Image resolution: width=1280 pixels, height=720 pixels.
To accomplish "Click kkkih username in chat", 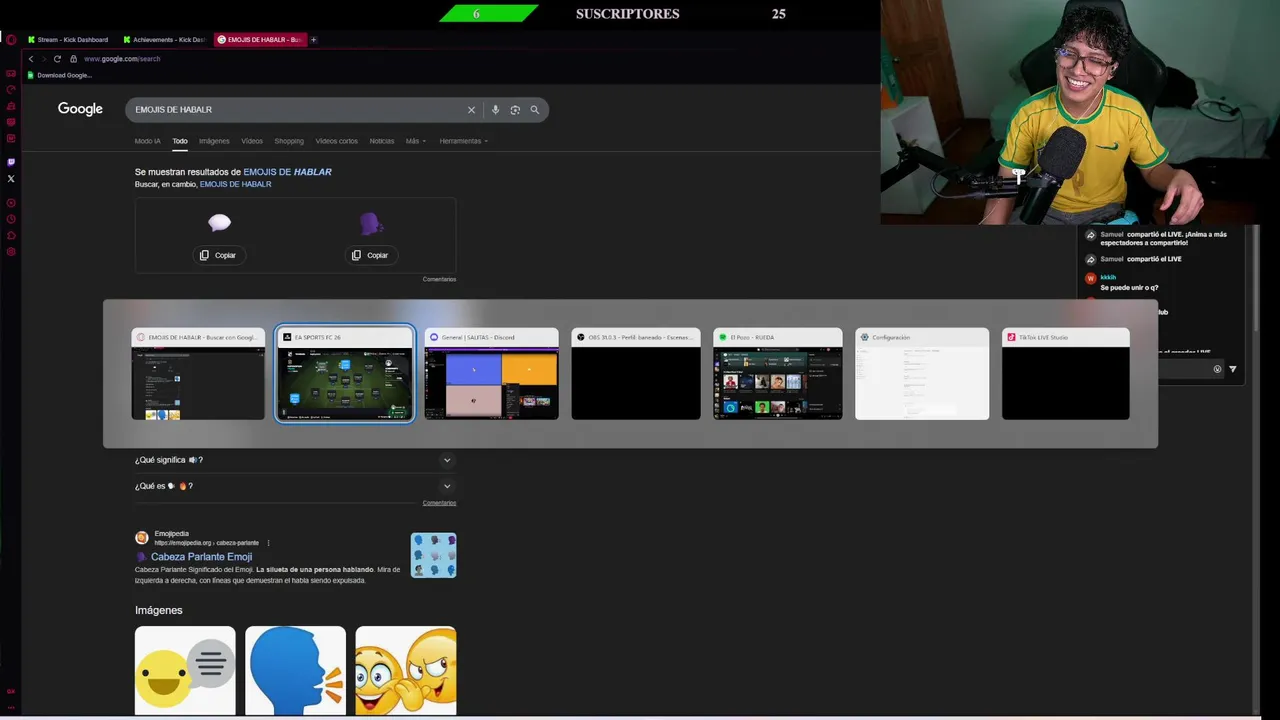I will coord(1108,277).
